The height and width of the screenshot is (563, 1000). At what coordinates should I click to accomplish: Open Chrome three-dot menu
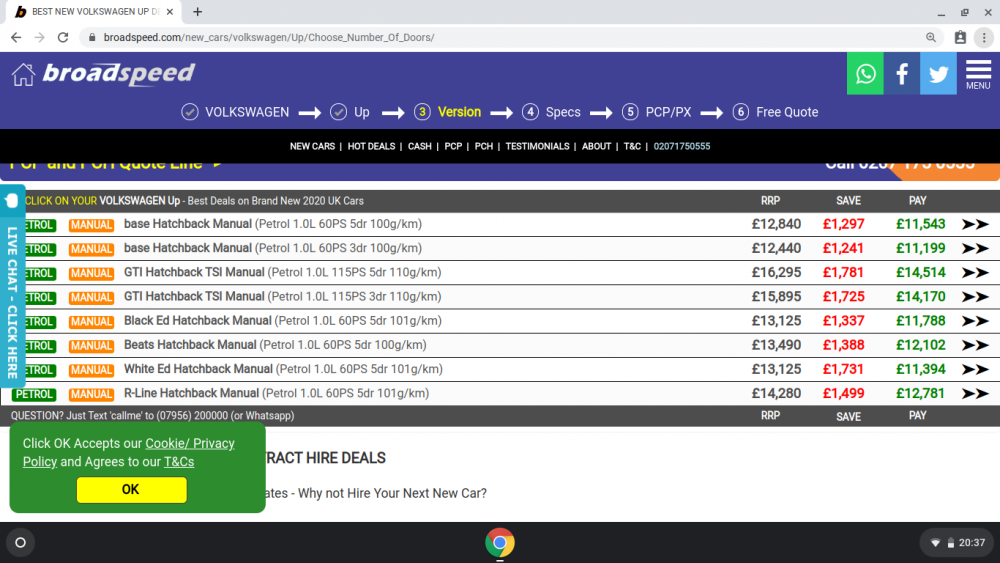[984, 38]
